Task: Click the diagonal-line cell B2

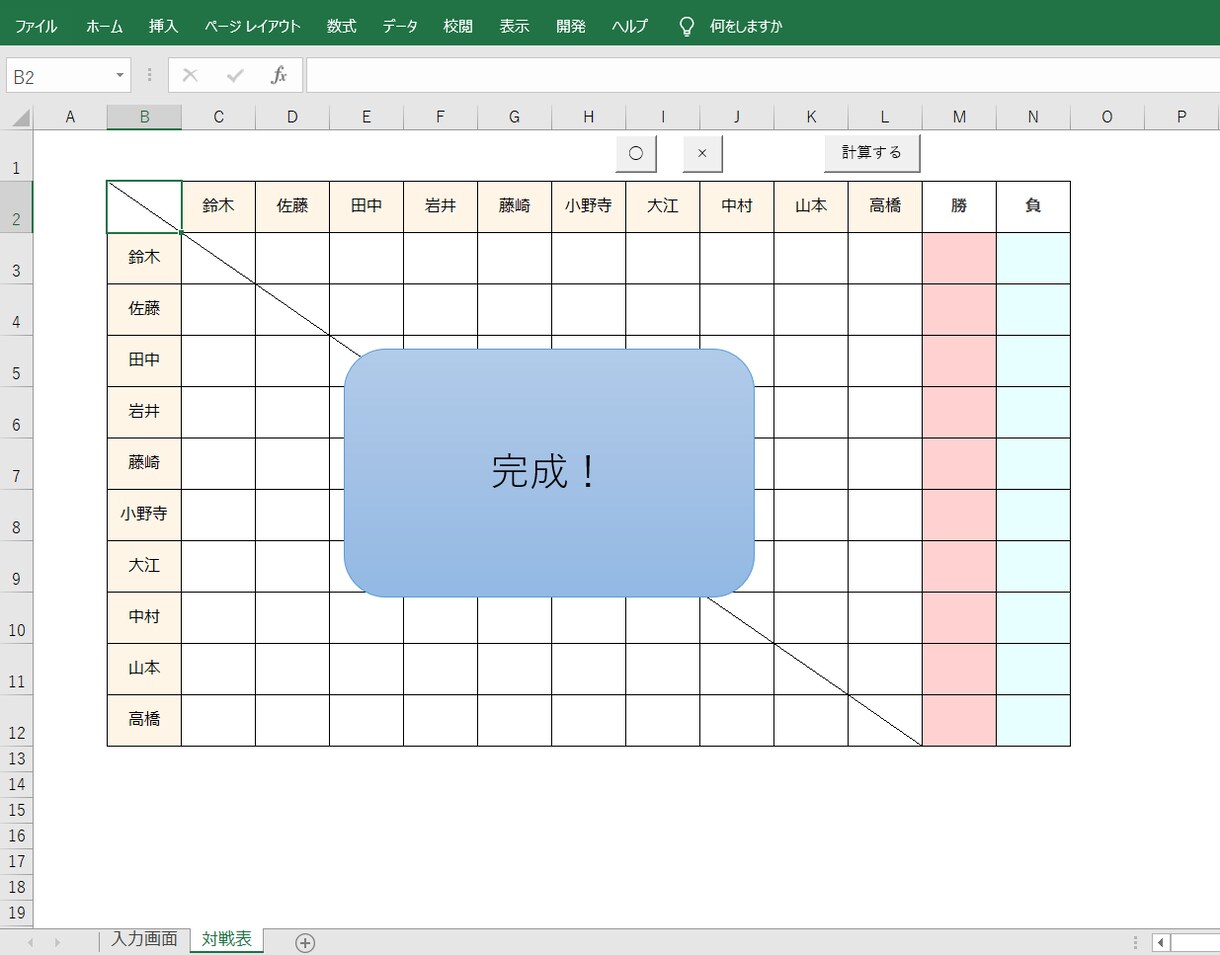Action: (144, 207)
